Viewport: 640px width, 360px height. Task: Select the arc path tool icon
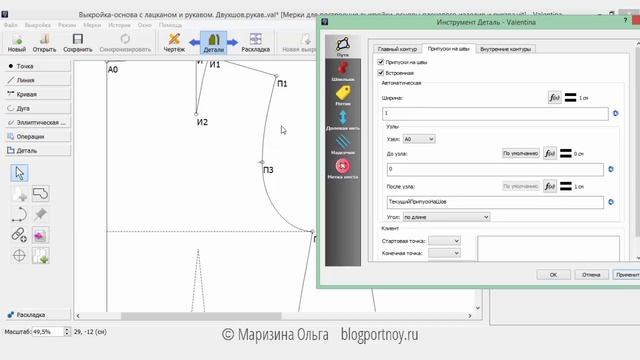19,214
